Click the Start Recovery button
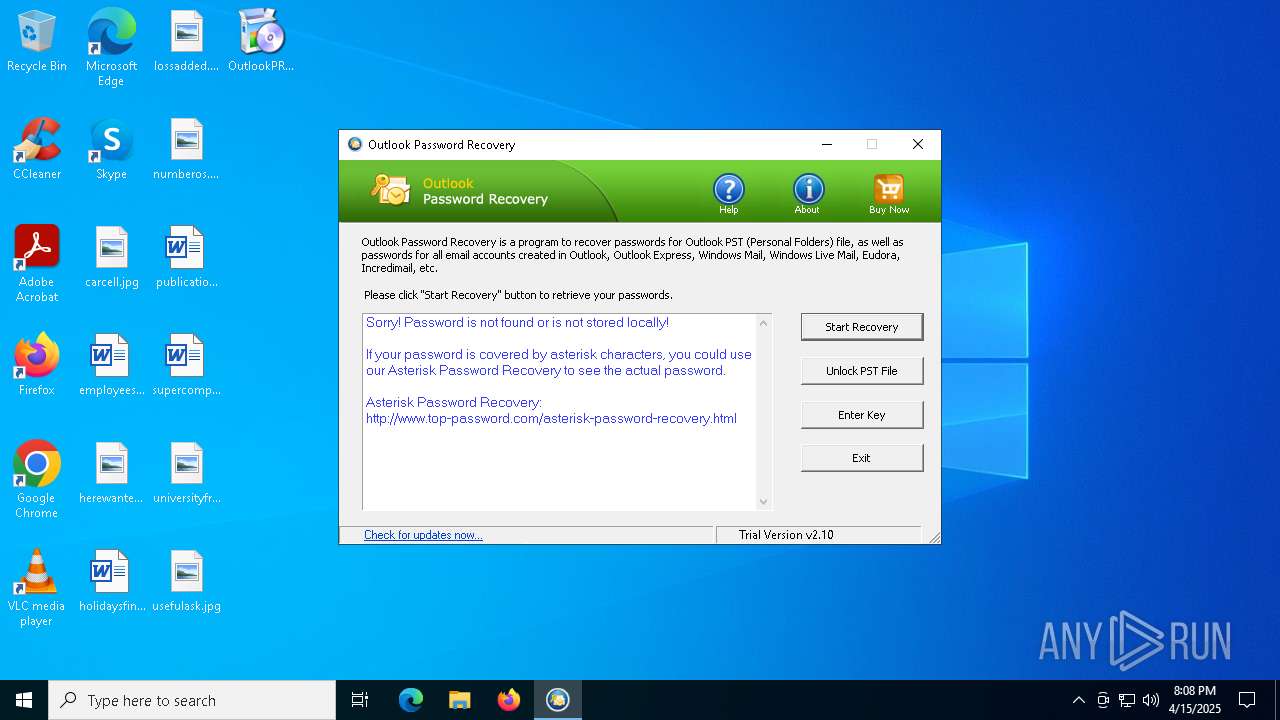This screenshot has width=1280, height=720. click(x=862, y=327)
